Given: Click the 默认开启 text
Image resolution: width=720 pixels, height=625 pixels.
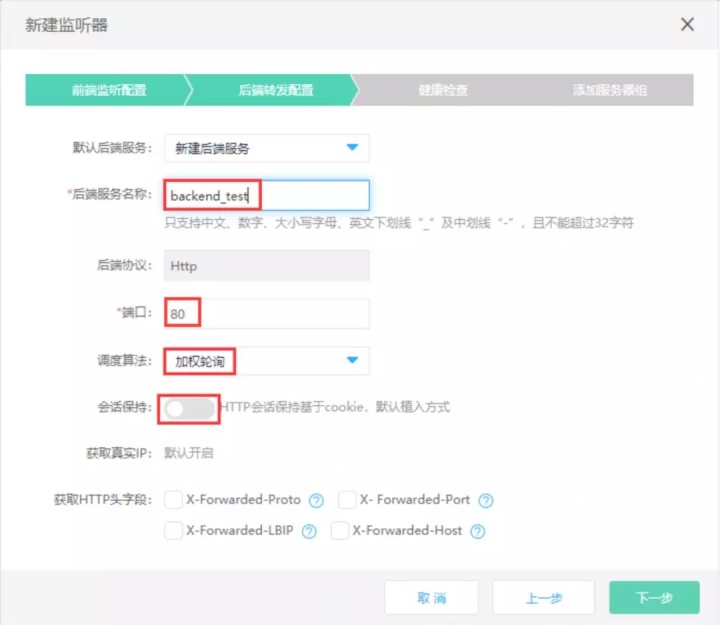Looking at the screenshot, I should [x=189, y=453].
